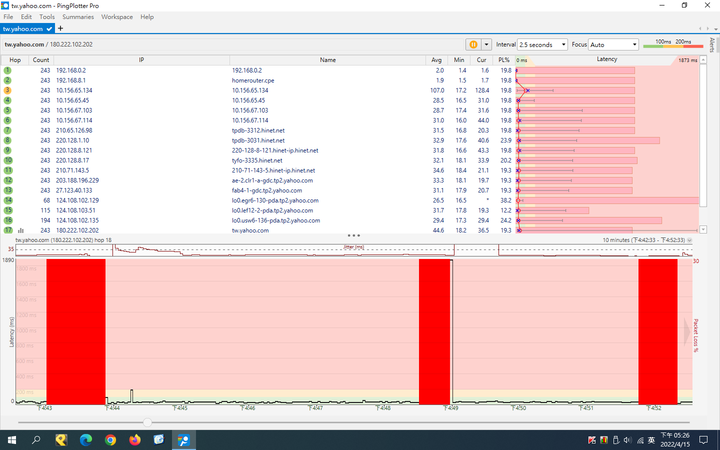The height and width of the screenshot is (450, 720).
Task: Click hop 15 green circle icon
Action: (x=8, y=210)
